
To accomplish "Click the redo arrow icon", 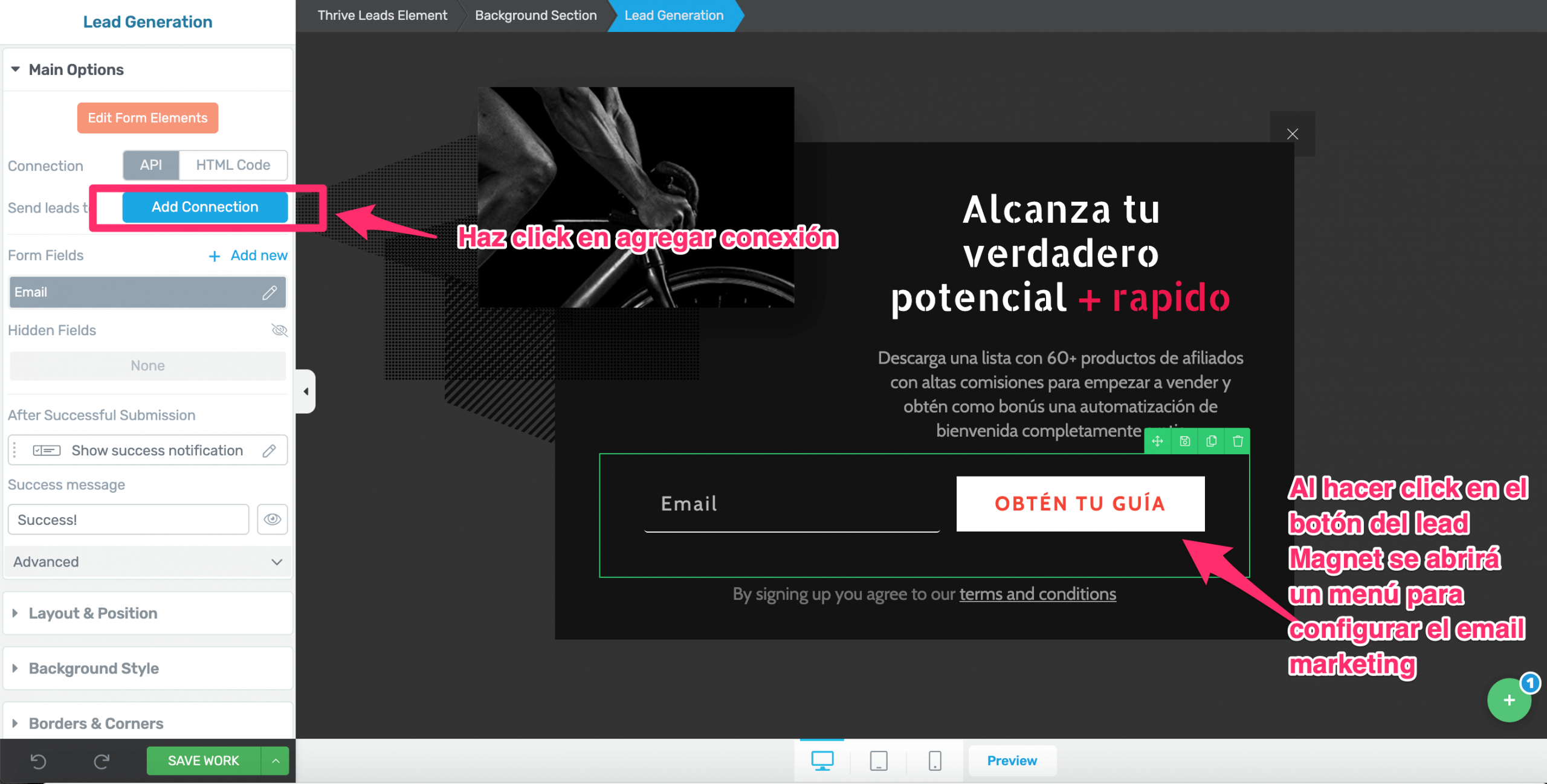I will (101, 761).
